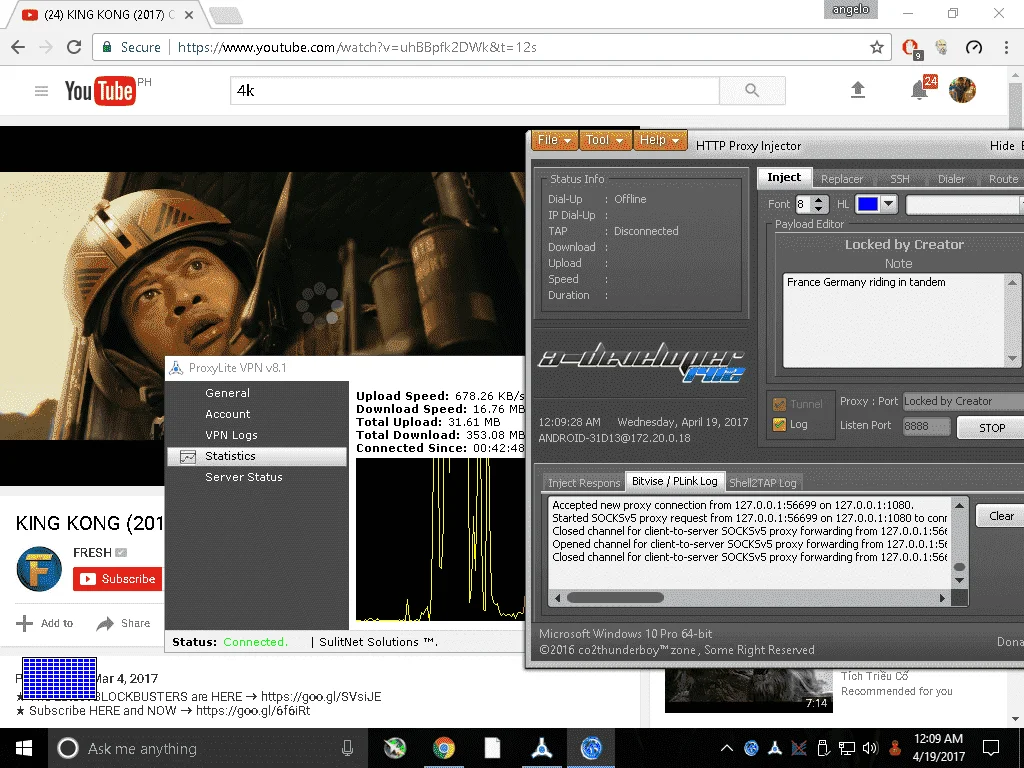
Task: Click the red Subscribe button
Action: click(x=118, y=579)
